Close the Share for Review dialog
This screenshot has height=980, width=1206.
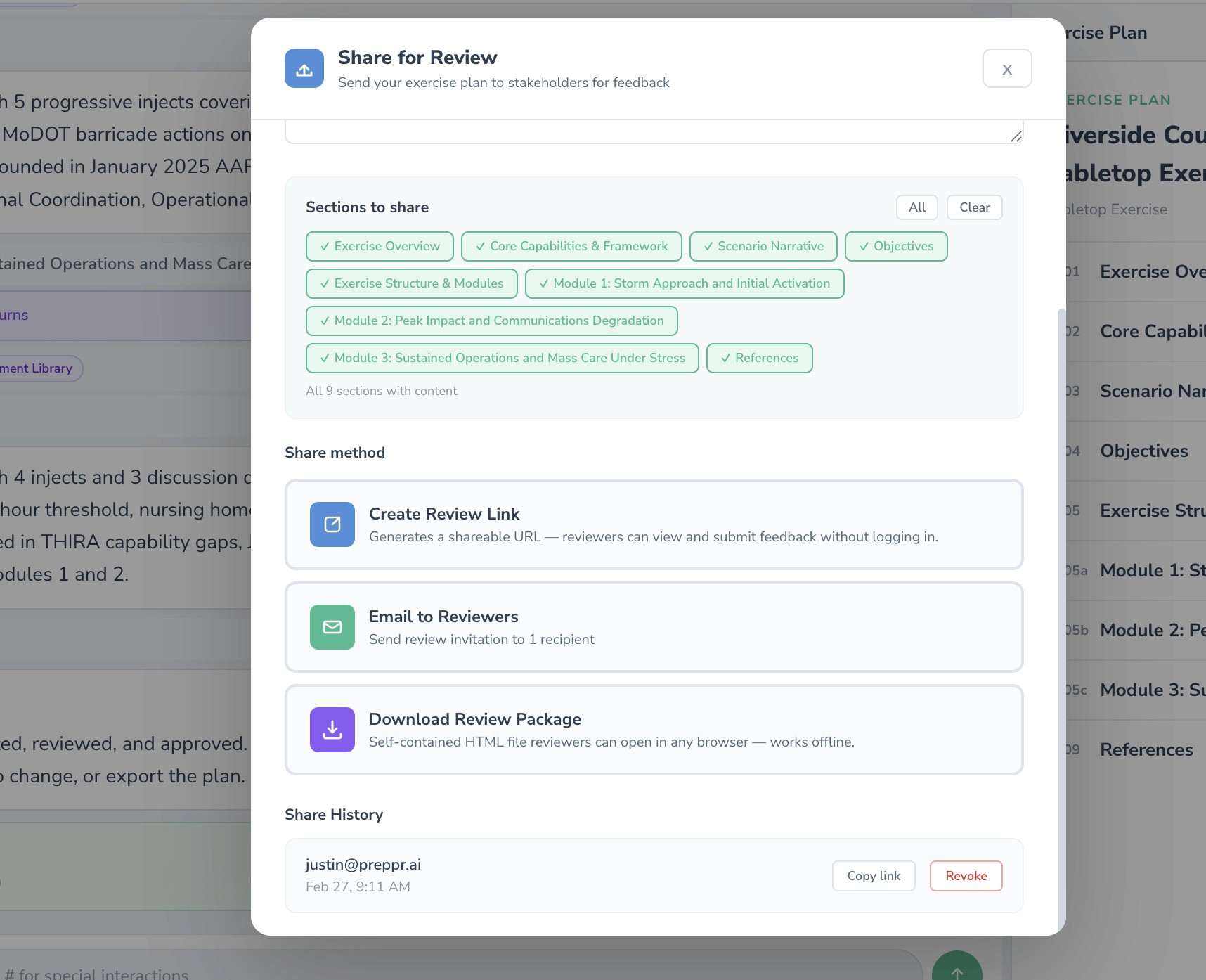1007,68
